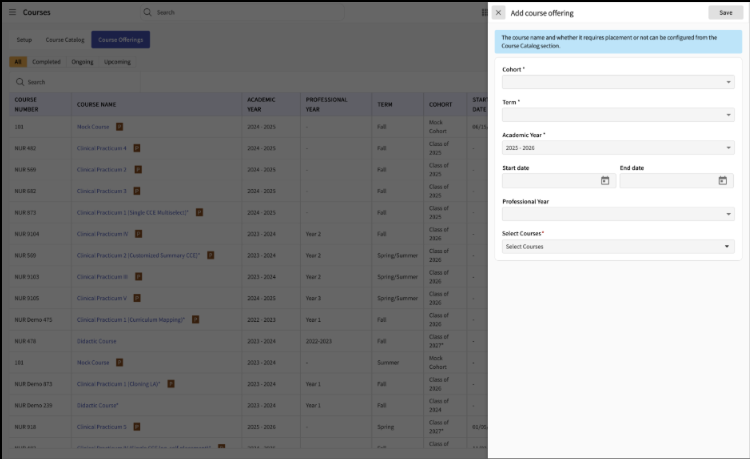750x459 pixels.
Task: Open Clinical Practicum 1 (Cloning LA) link
Action: 119,383
